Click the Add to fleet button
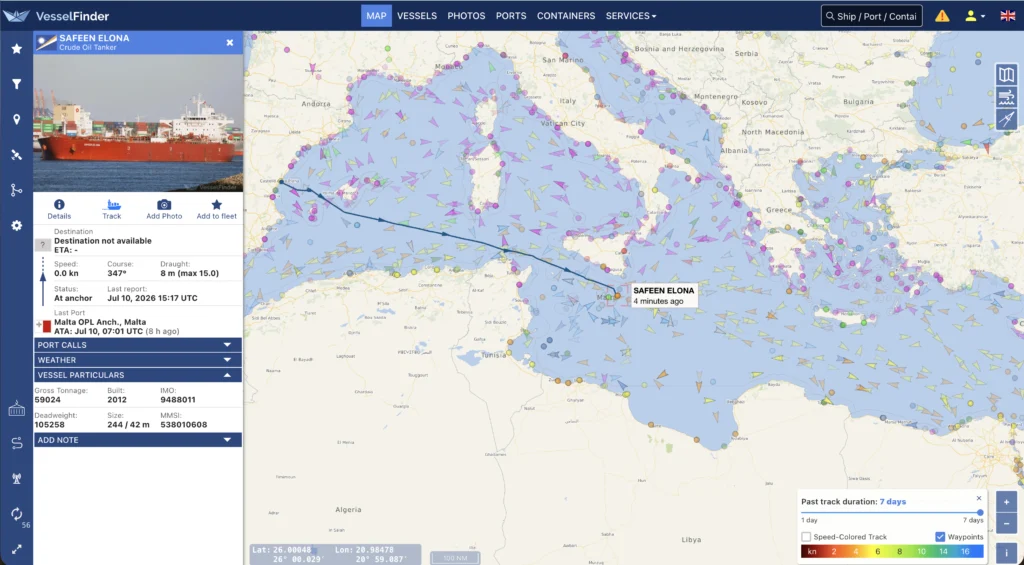Viewport: 1024px width, 565px height. [217, 210]
